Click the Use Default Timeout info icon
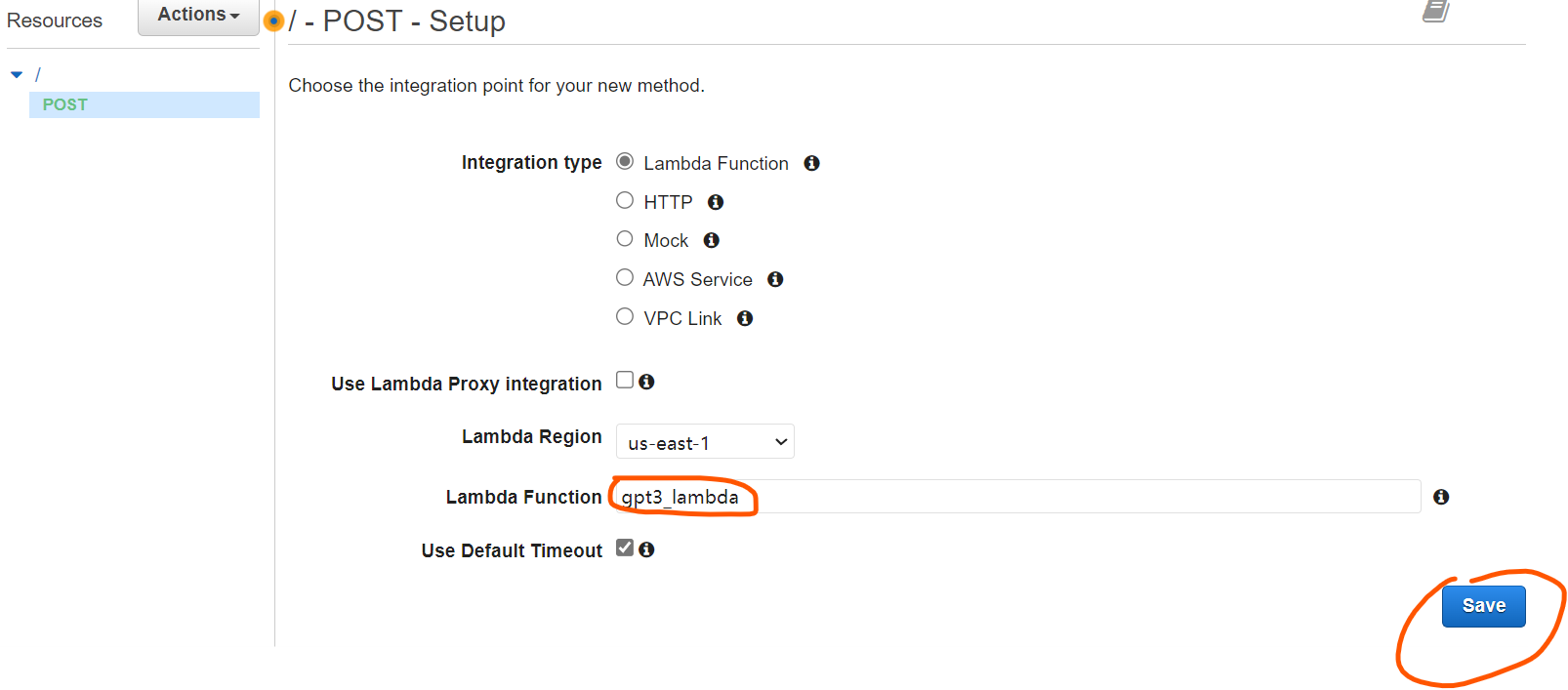 [646, 548]
